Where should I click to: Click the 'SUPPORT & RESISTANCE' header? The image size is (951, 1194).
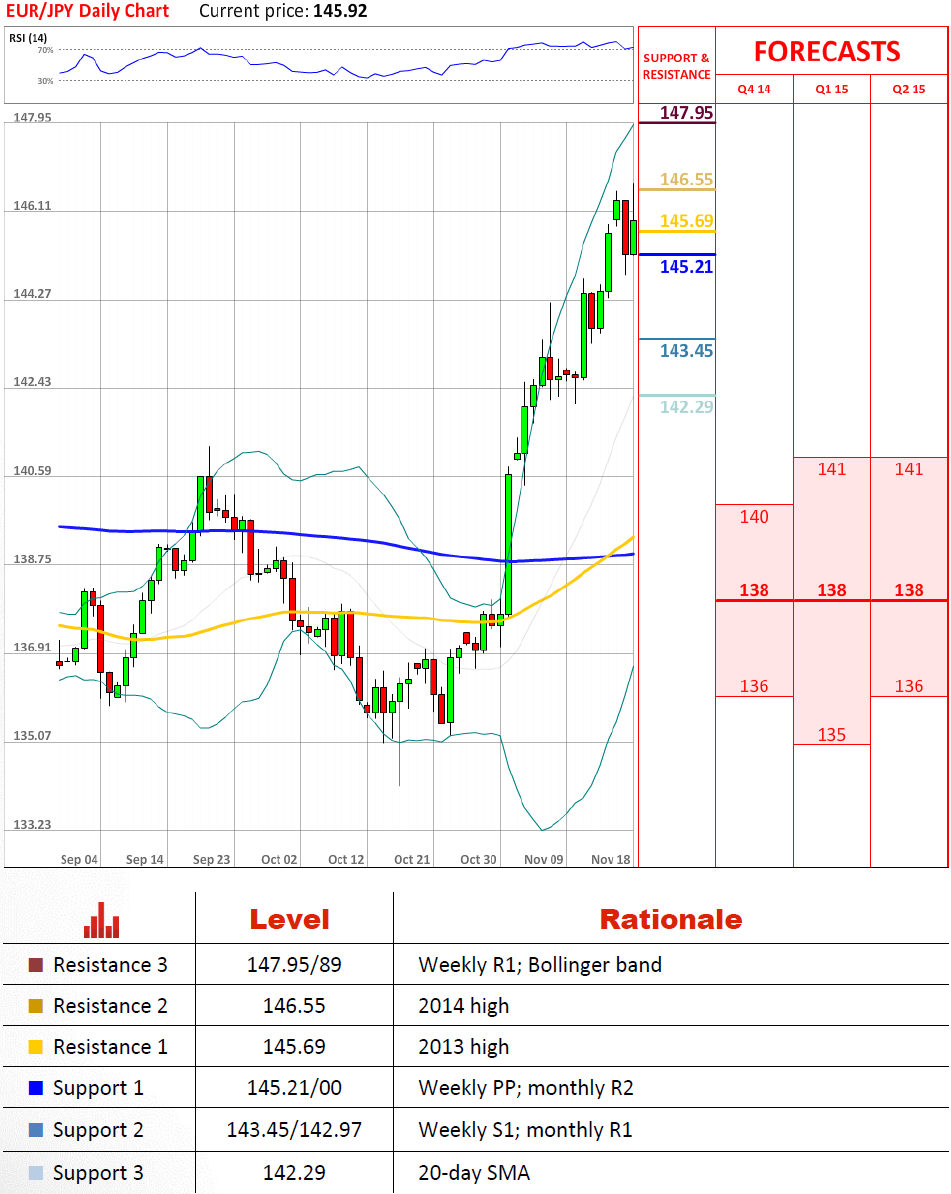click(676, 66)
